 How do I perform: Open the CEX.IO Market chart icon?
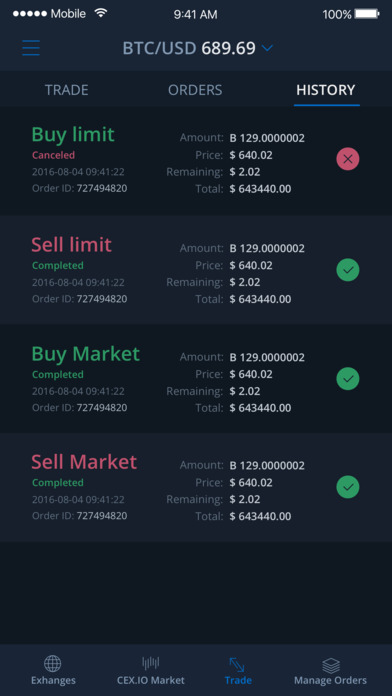click(150, 663)
